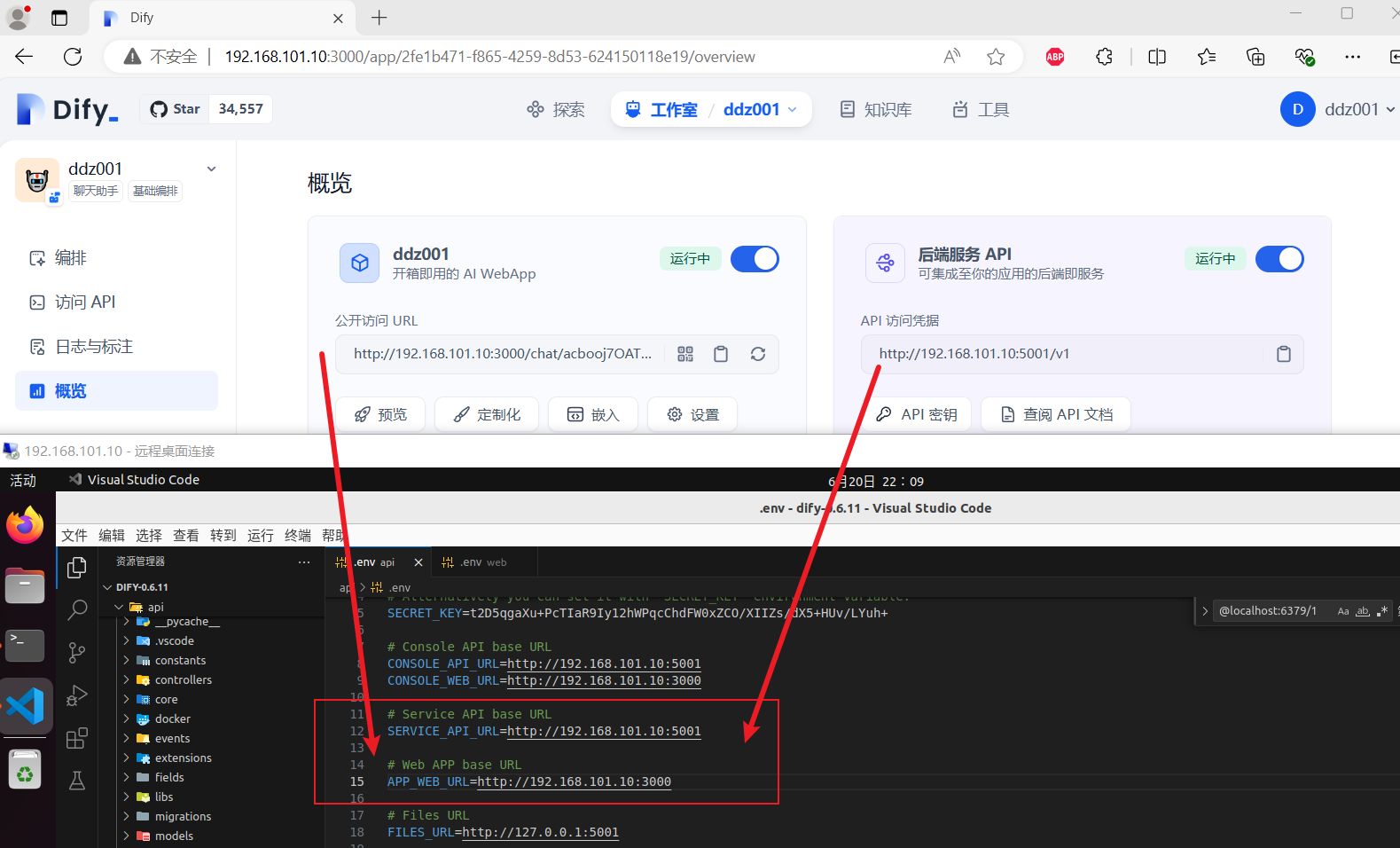1400x848 pixels.
Task: Toggle 后端服务 API running switch
Action: [x=1279, y=259]
